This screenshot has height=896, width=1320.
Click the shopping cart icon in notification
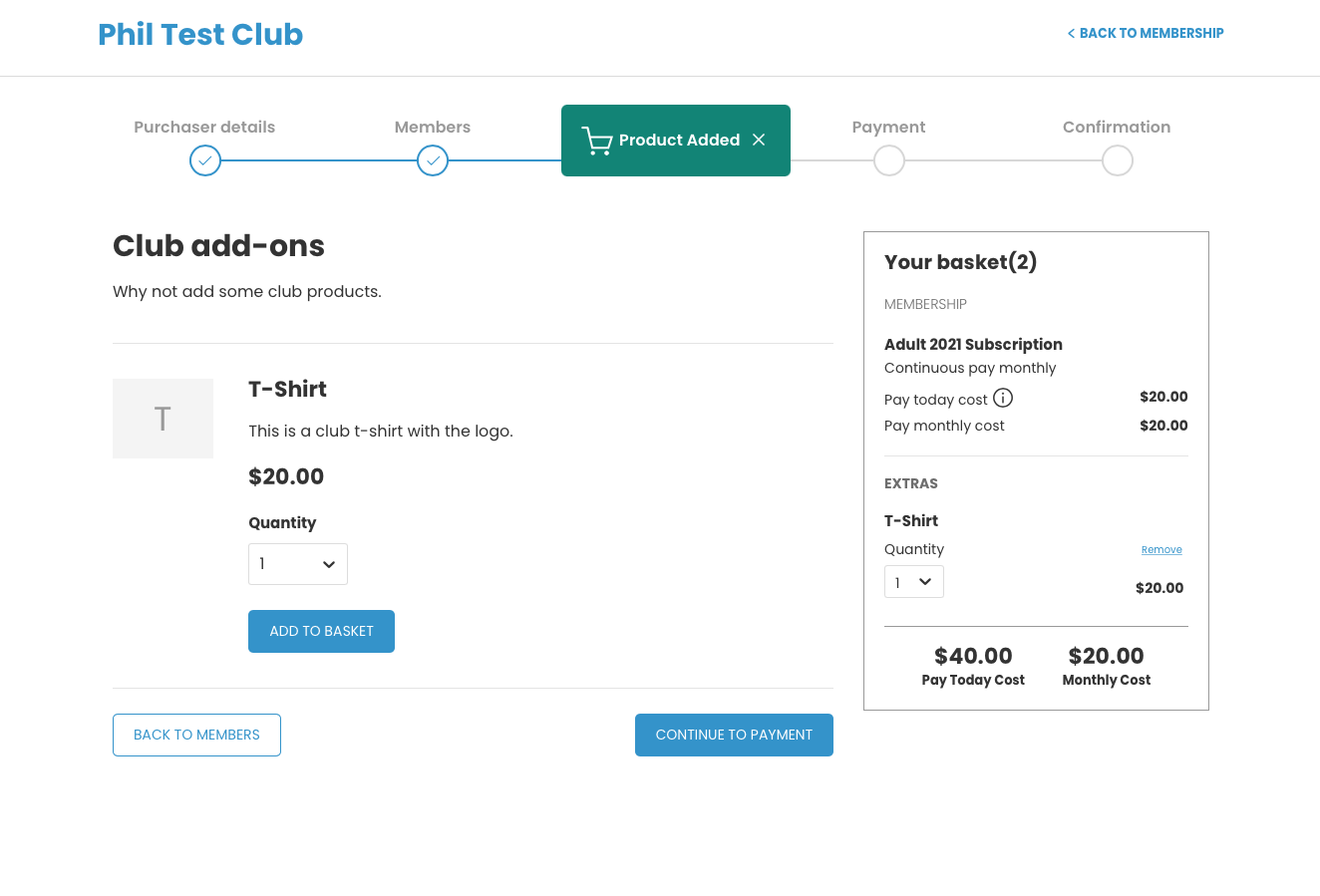596,141
